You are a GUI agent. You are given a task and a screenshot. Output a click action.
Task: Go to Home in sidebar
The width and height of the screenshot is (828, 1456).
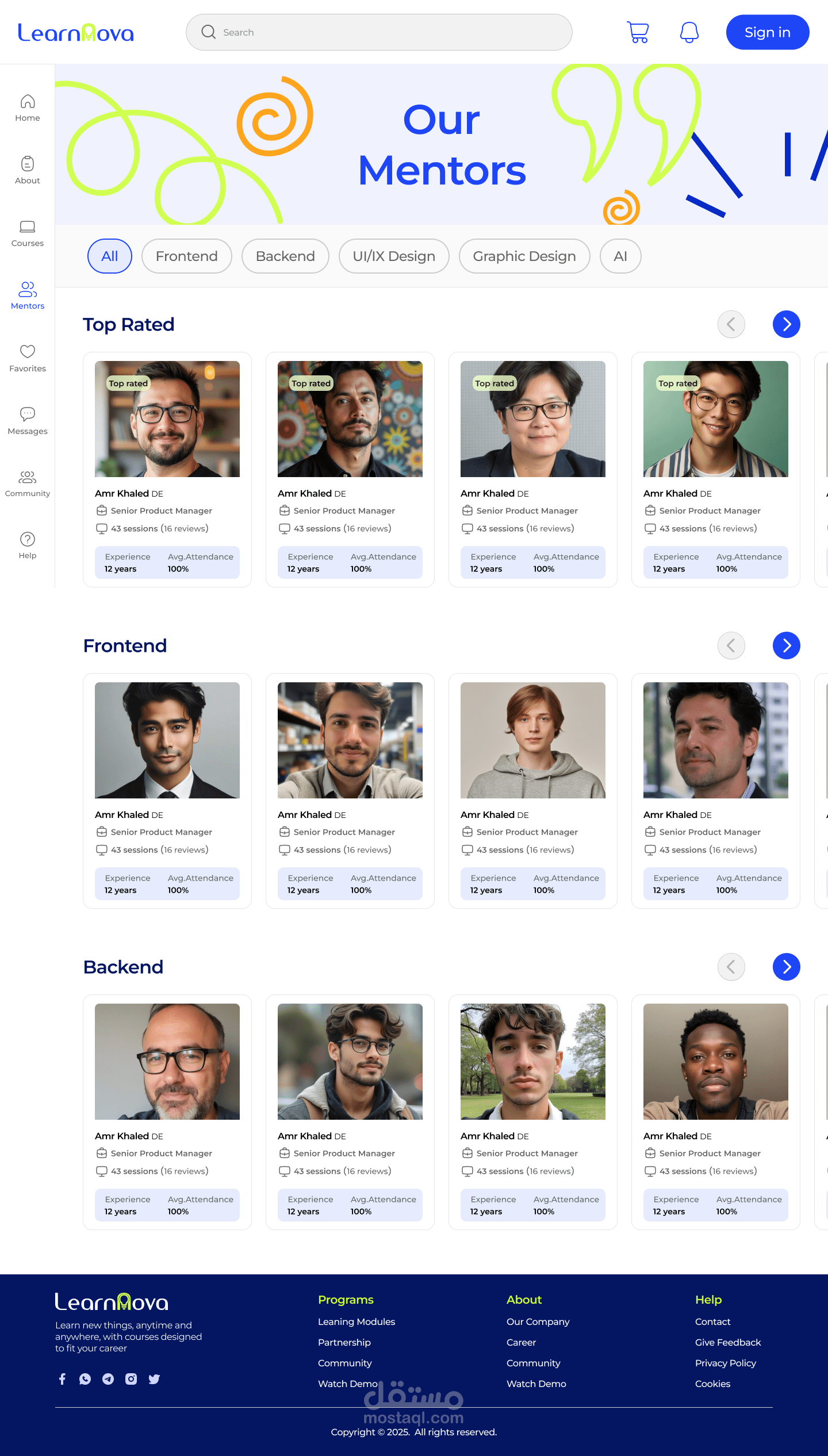(28, 108)
